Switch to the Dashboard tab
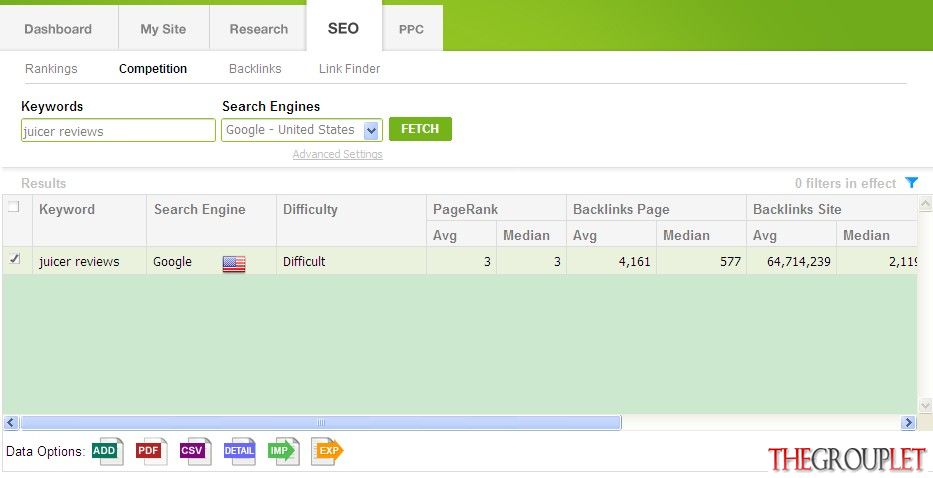The image size is (933, 478). [58, 29]
